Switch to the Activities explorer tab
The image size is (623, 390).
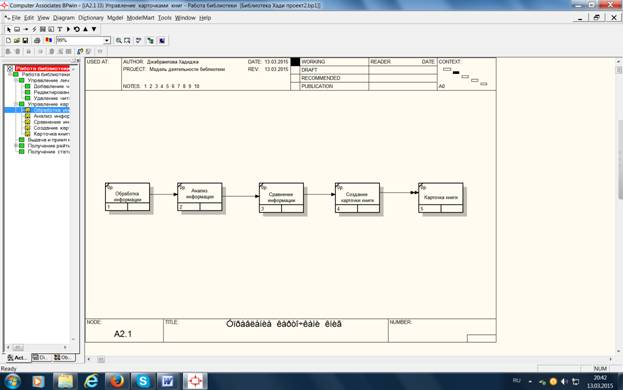(x=17, y=357)
